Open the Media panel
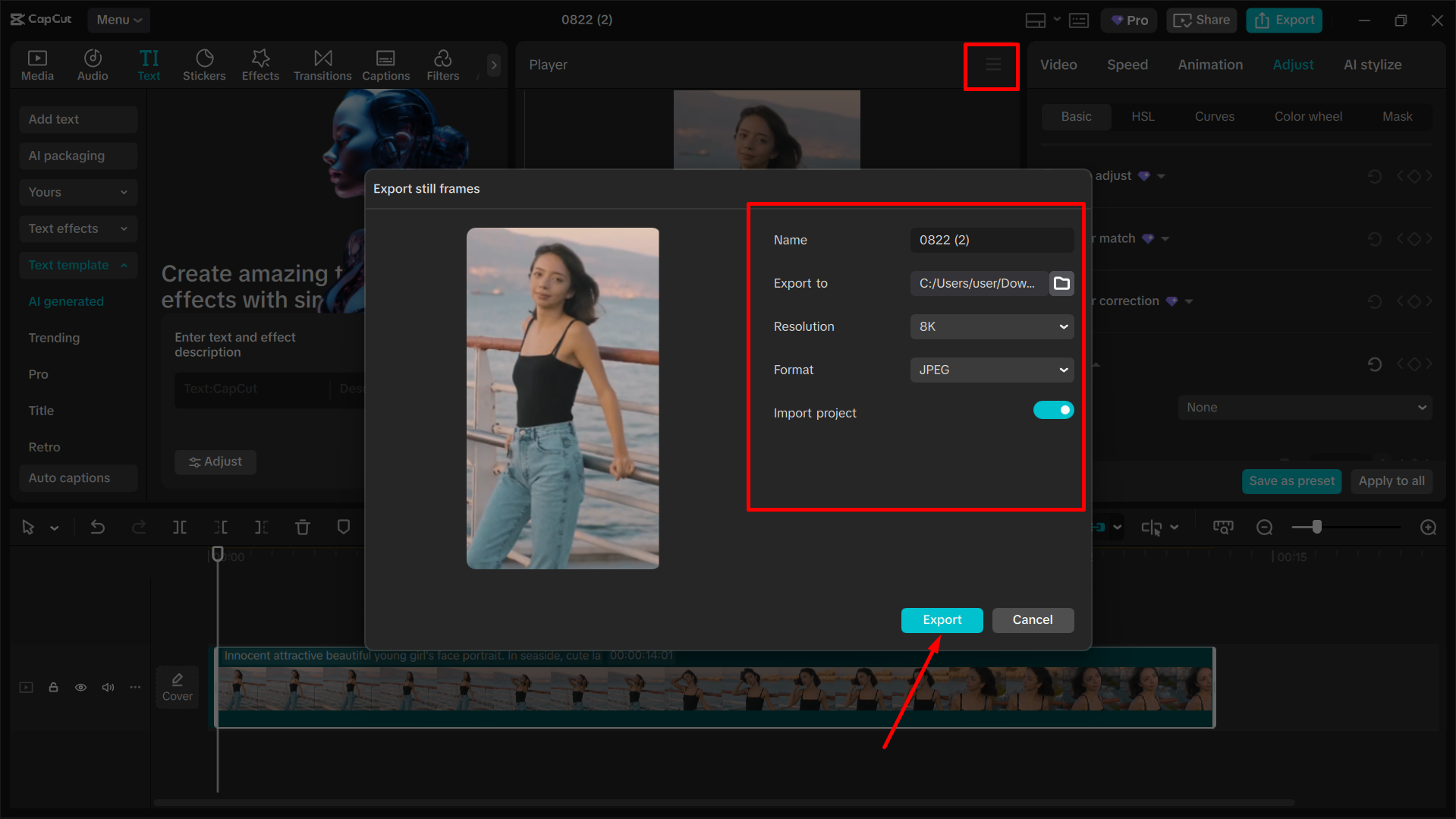 [37, 65]
